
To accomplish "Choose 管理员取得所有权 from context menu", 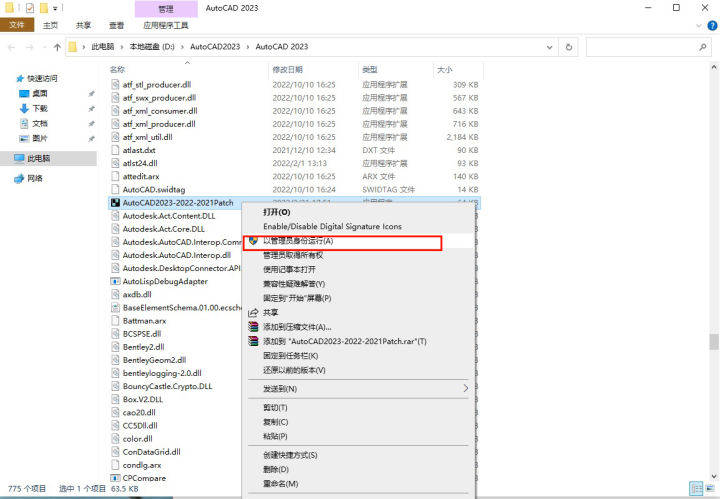I will tap(293, 255).
